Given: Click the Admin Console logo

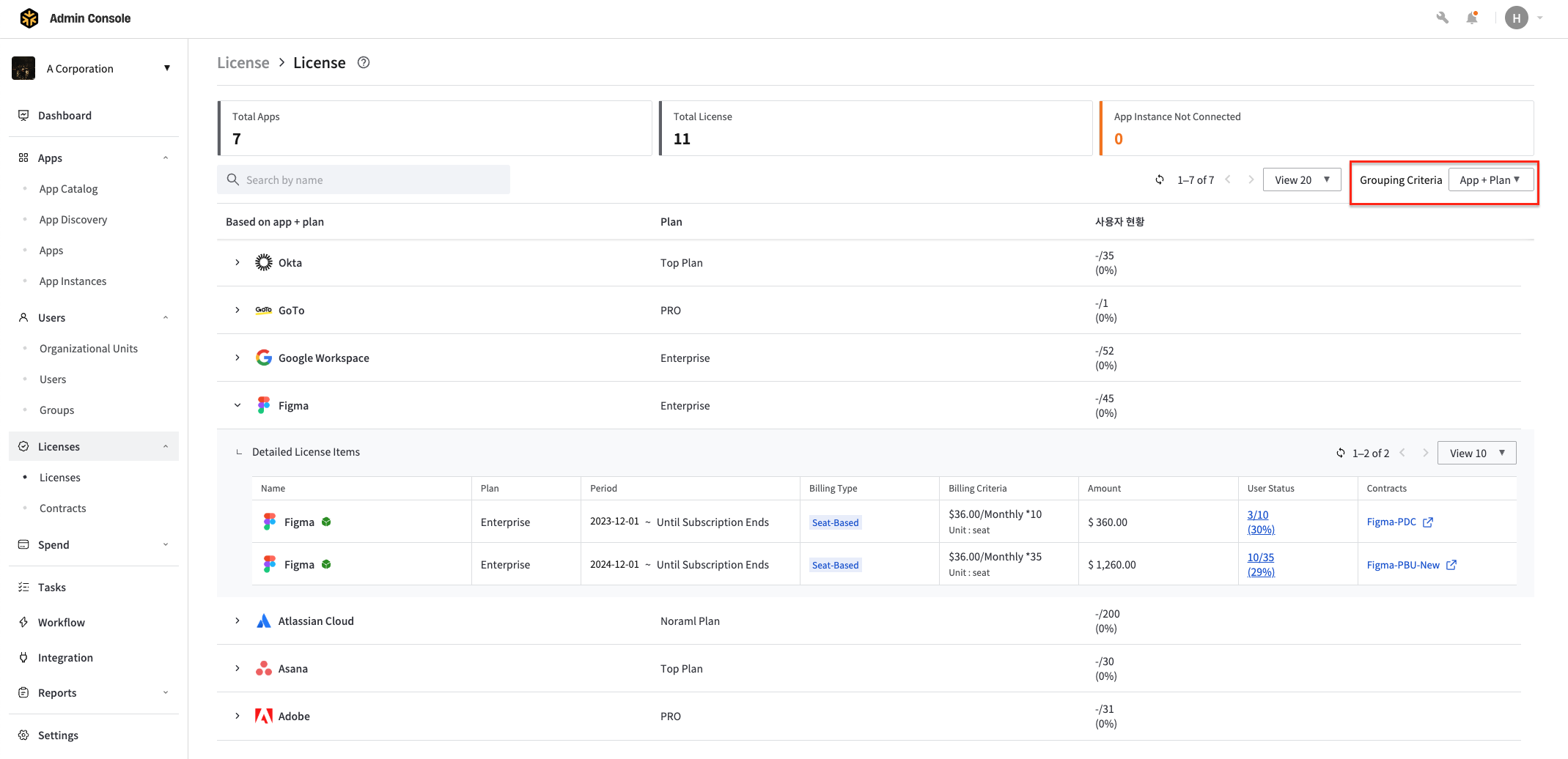Looking at the screenshot, I should click(29, 18).
